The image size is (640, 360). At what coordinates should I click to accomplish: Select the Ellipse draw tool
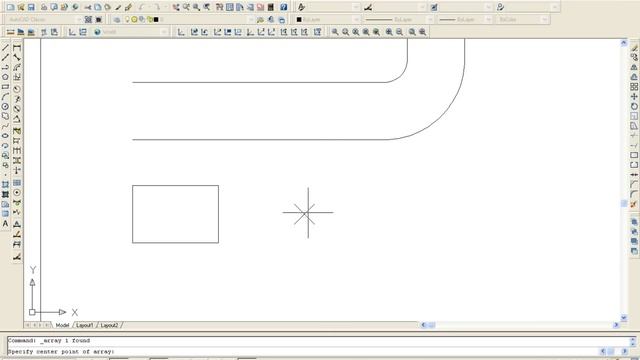coord(5,136)
